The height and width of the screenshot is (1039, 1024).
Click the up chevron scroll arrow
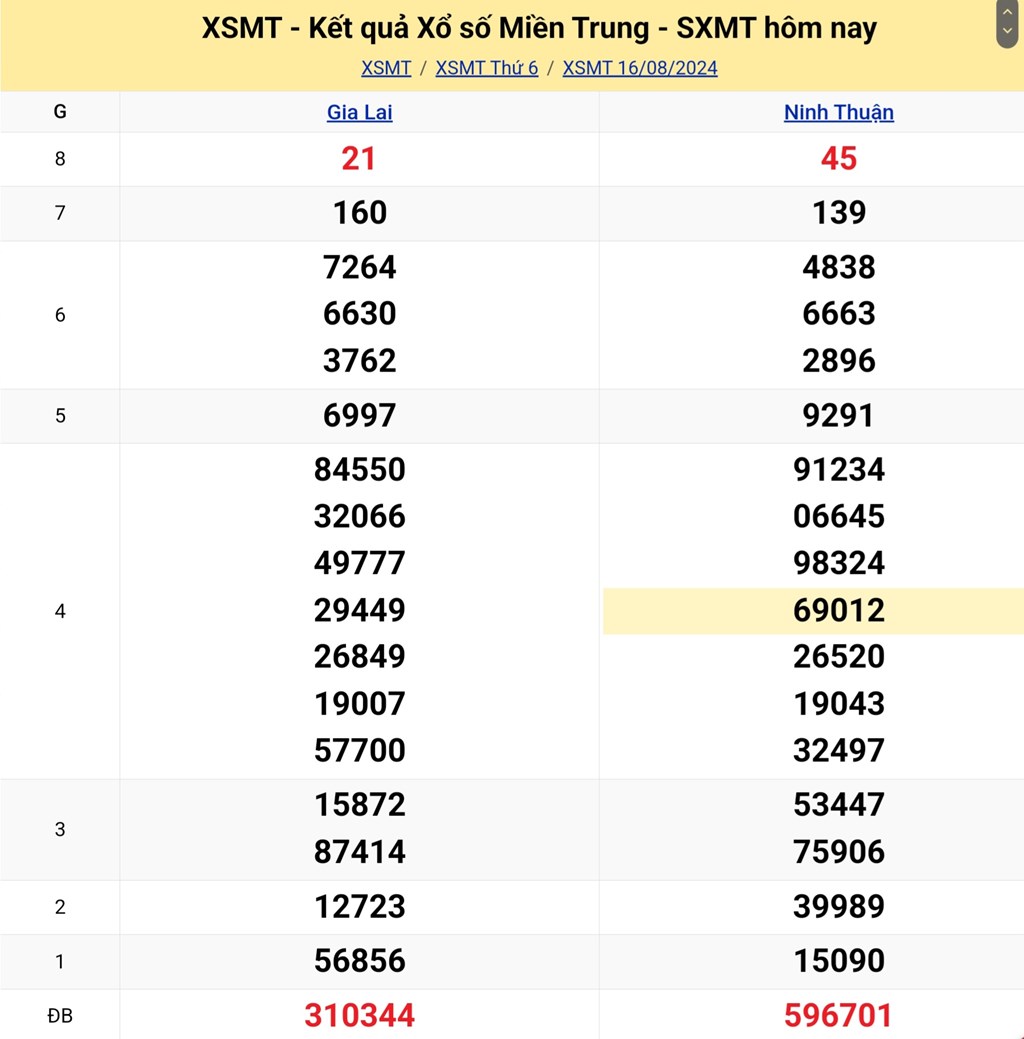tap(1006, 14)
